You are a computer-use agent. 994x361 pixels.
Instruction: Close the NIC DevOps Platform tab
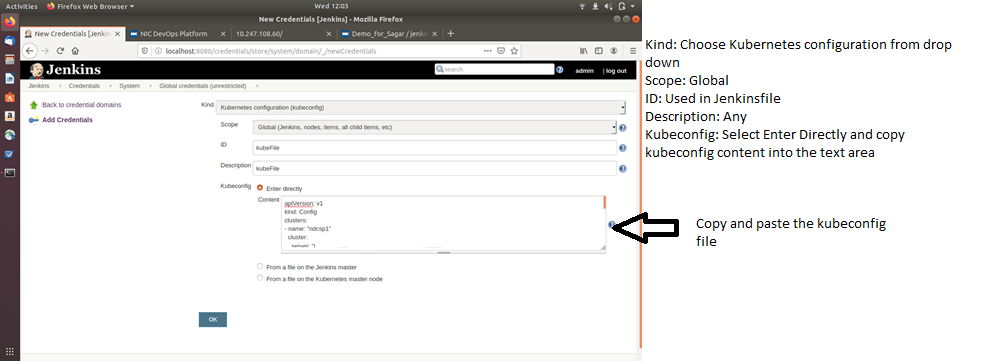(223, 34)
